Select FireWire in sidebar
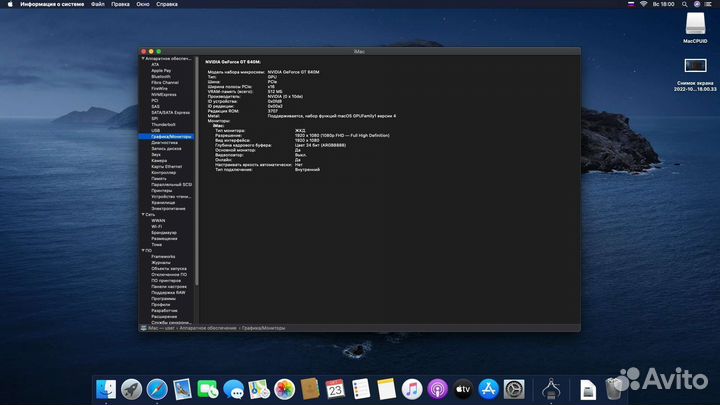720x405 pixels. pos(159,89)
